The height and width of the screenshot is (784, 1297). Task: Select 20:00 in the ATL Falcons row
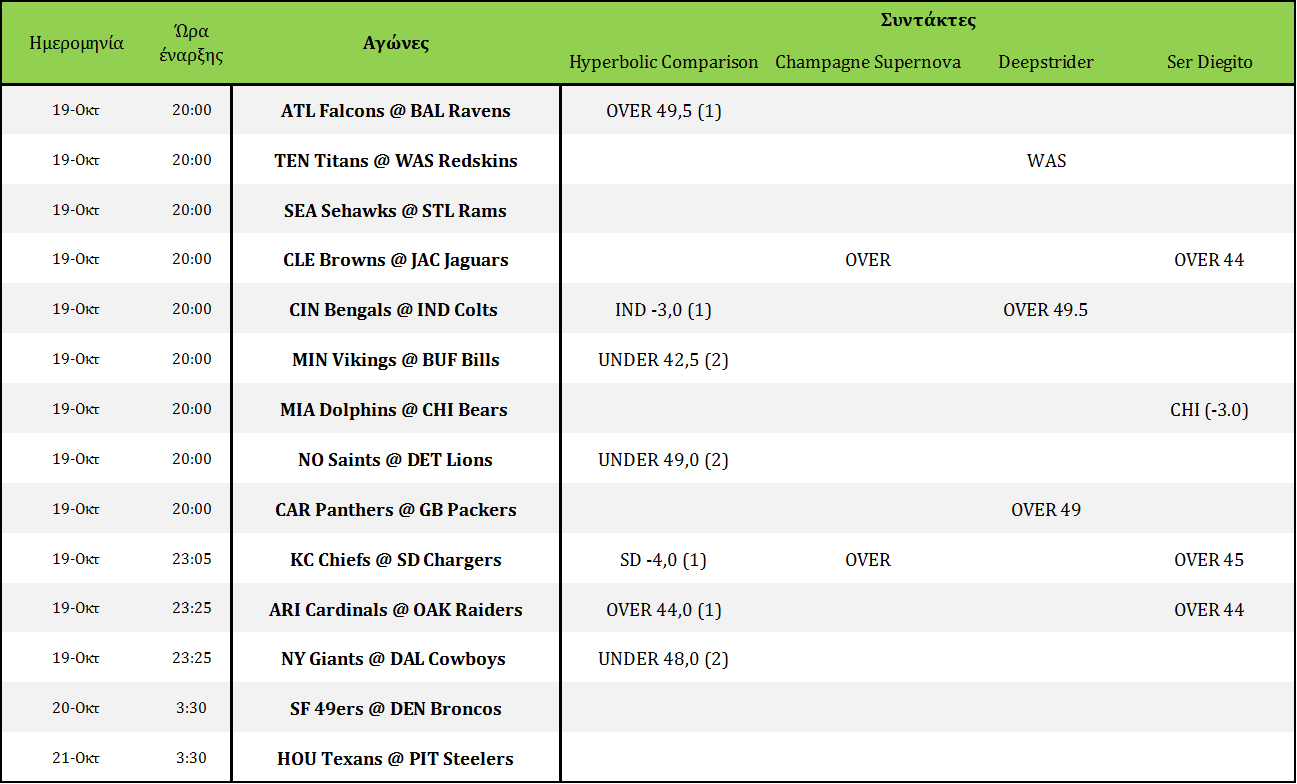pyautogui.click(x=192, y=110)
